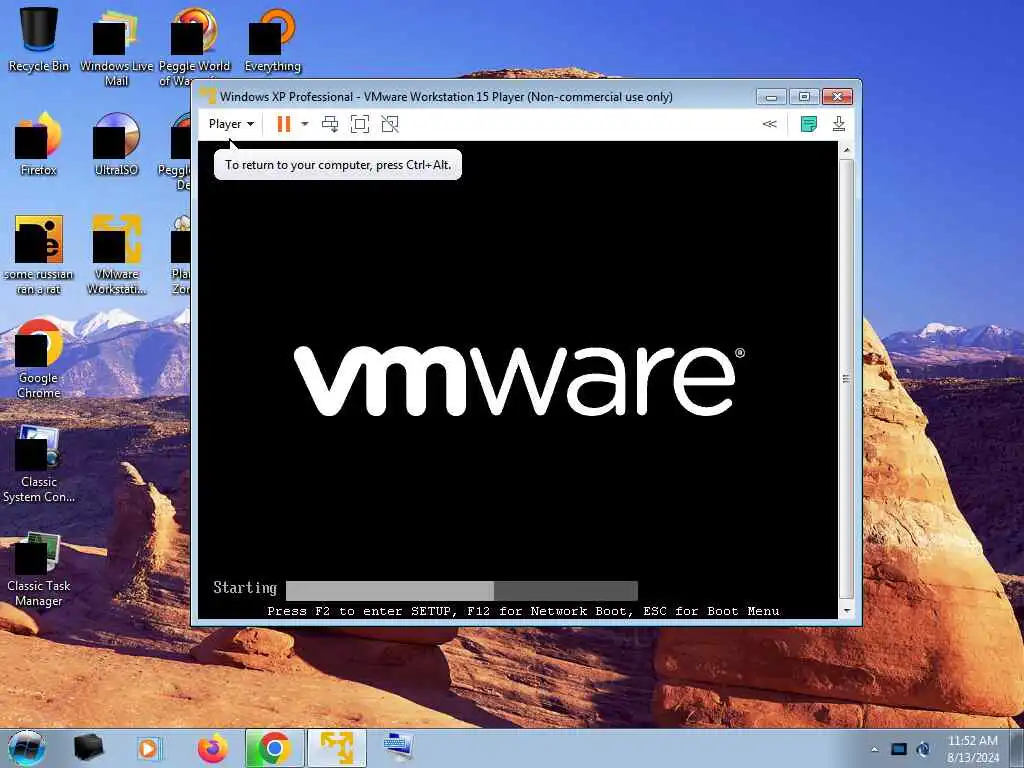Click the 'To return to your computer' tooltip

point(338,165)
